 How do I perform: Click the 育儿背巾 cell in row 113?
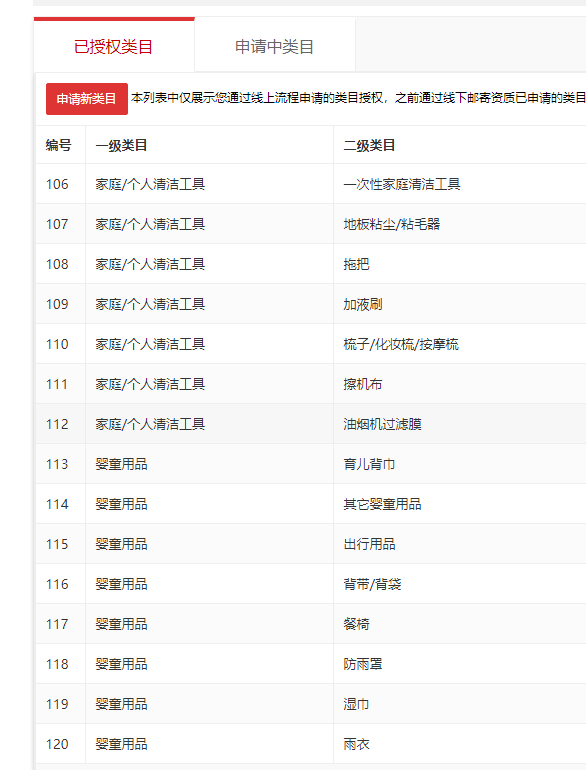coord(369,464)
